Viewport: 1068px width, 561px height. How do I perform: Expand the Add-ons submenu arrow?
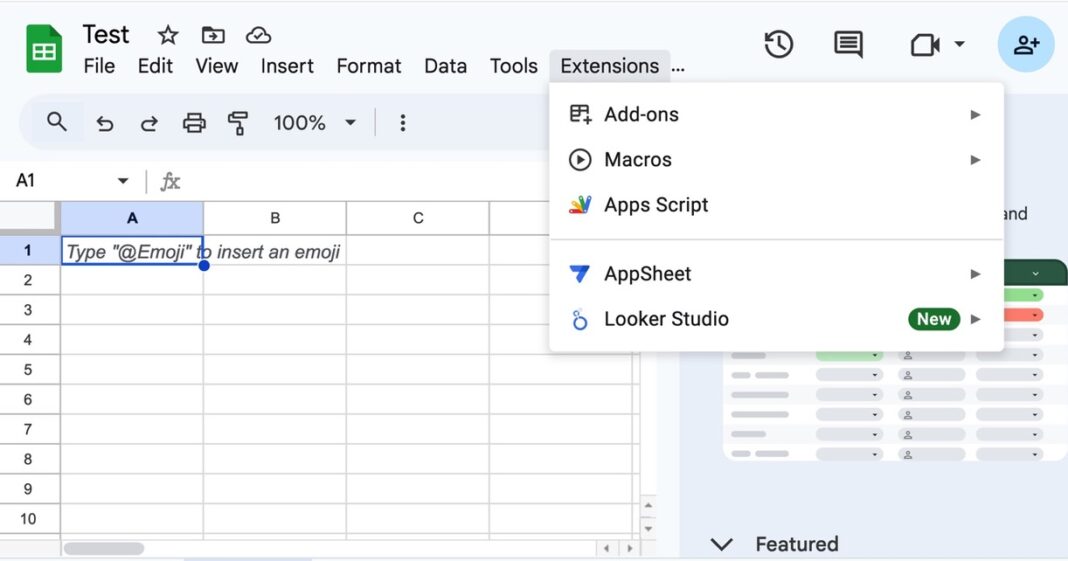click(x=975, y=114)
